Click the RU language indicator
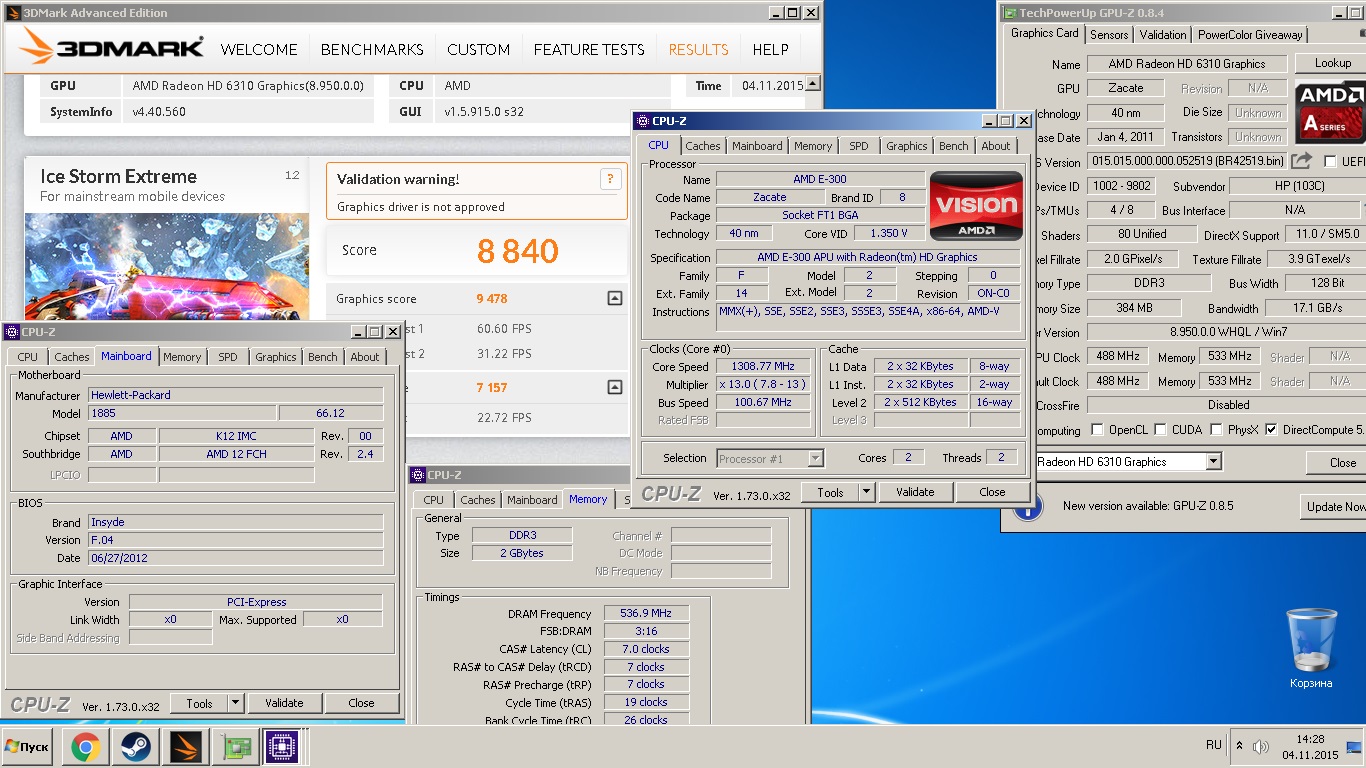 coord(1214,746)
